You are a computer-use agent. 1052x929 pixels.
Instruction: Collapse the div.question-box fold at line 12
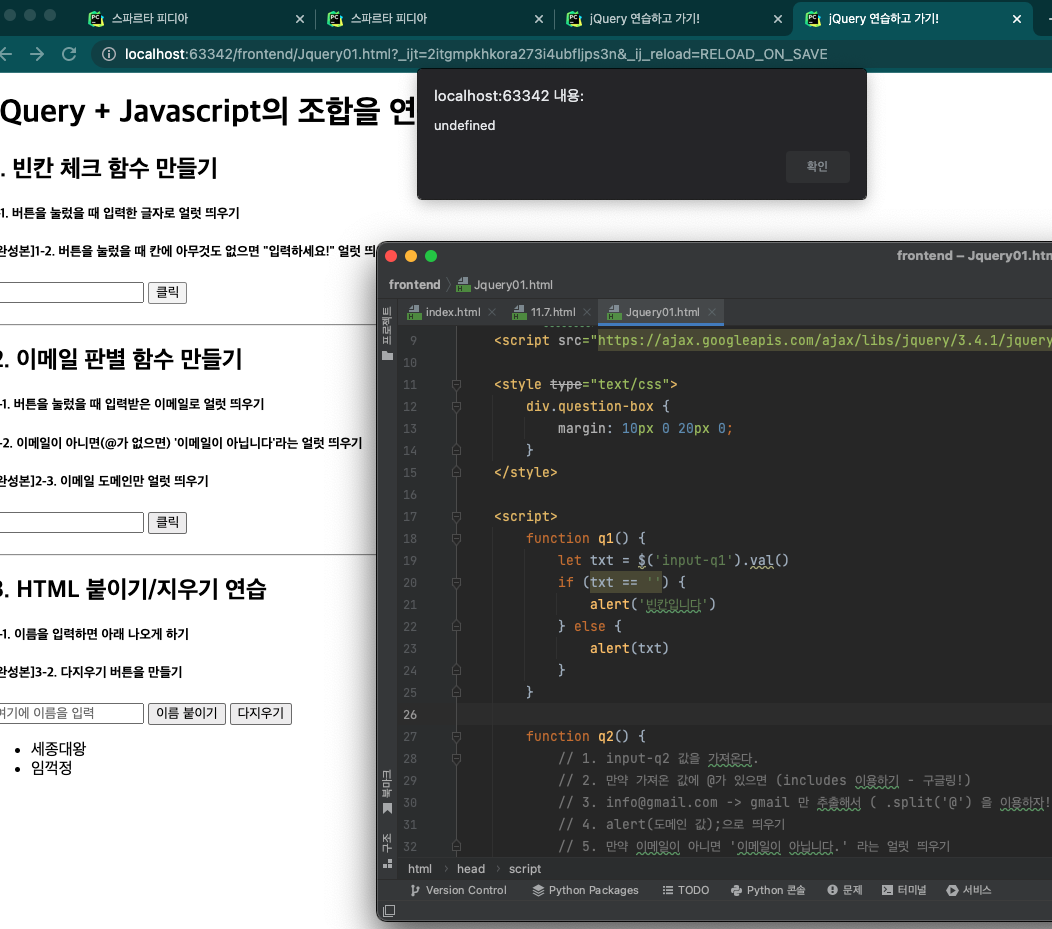(456, 407)
